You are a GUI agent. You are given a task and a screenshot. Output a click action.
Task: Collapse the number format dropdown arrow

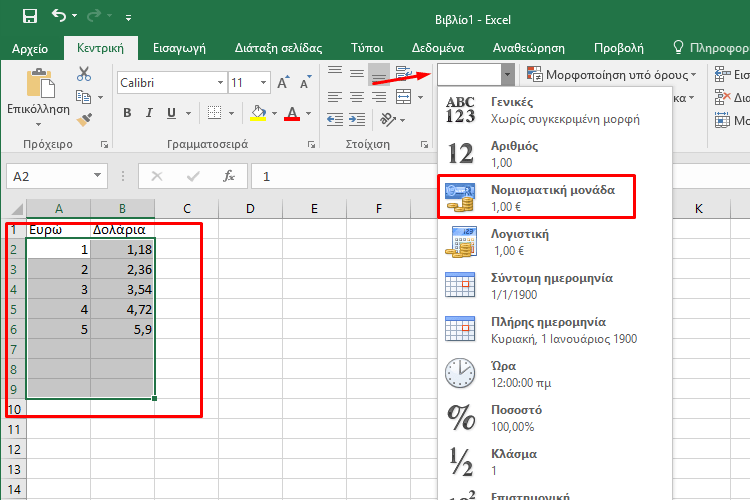[508, 74]
